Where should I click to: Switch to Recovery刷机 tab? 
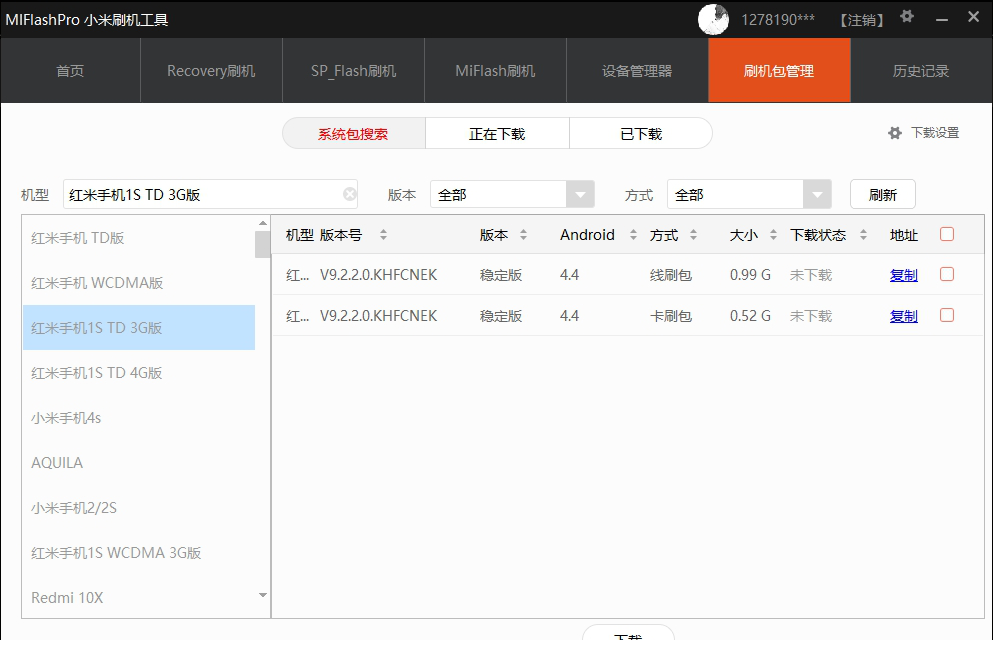coord(211,70)
